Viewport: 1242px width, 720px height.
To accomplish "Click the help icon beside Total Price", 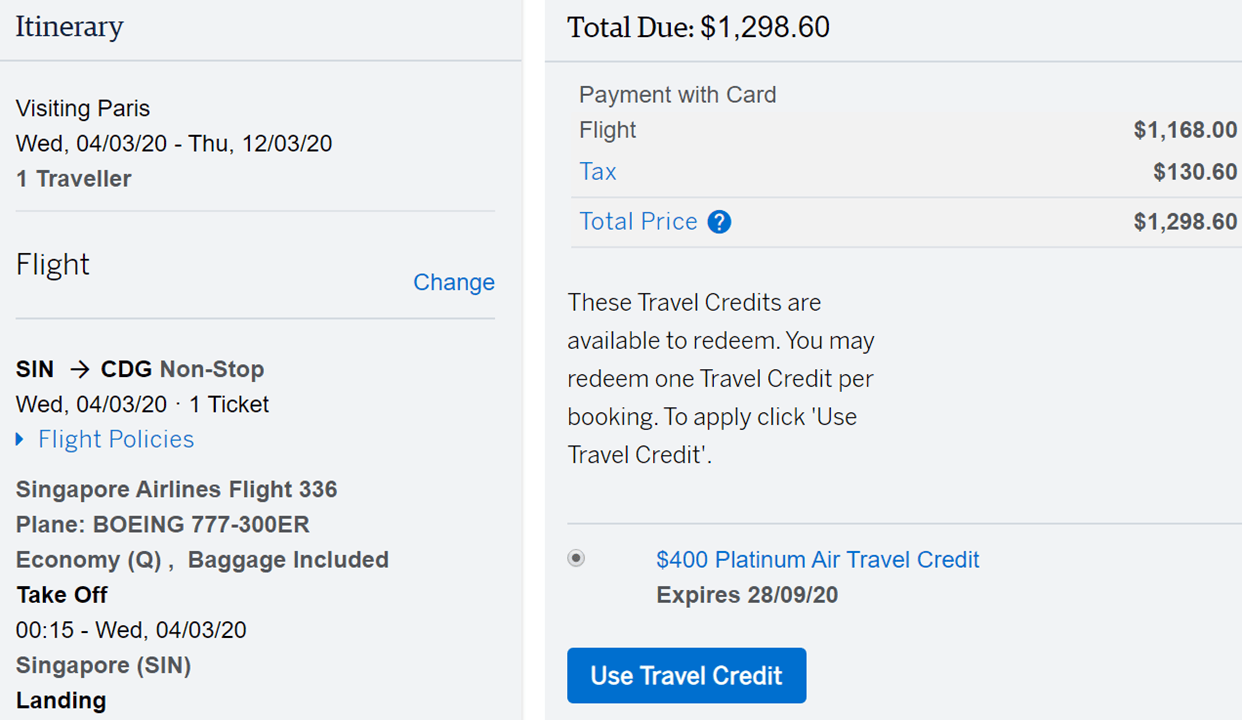I will pyautogui.click(x=719, y=222).
